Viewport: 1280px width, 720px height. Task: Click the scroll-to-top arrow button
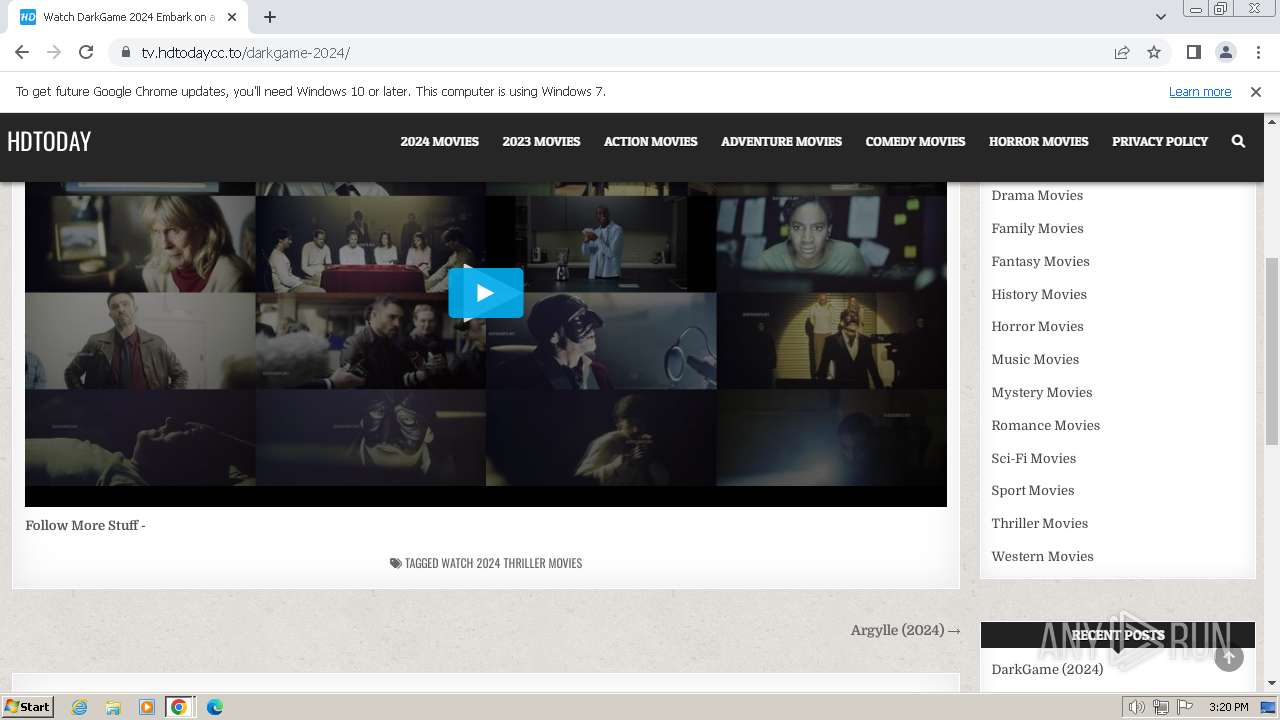pos(1229,657)
